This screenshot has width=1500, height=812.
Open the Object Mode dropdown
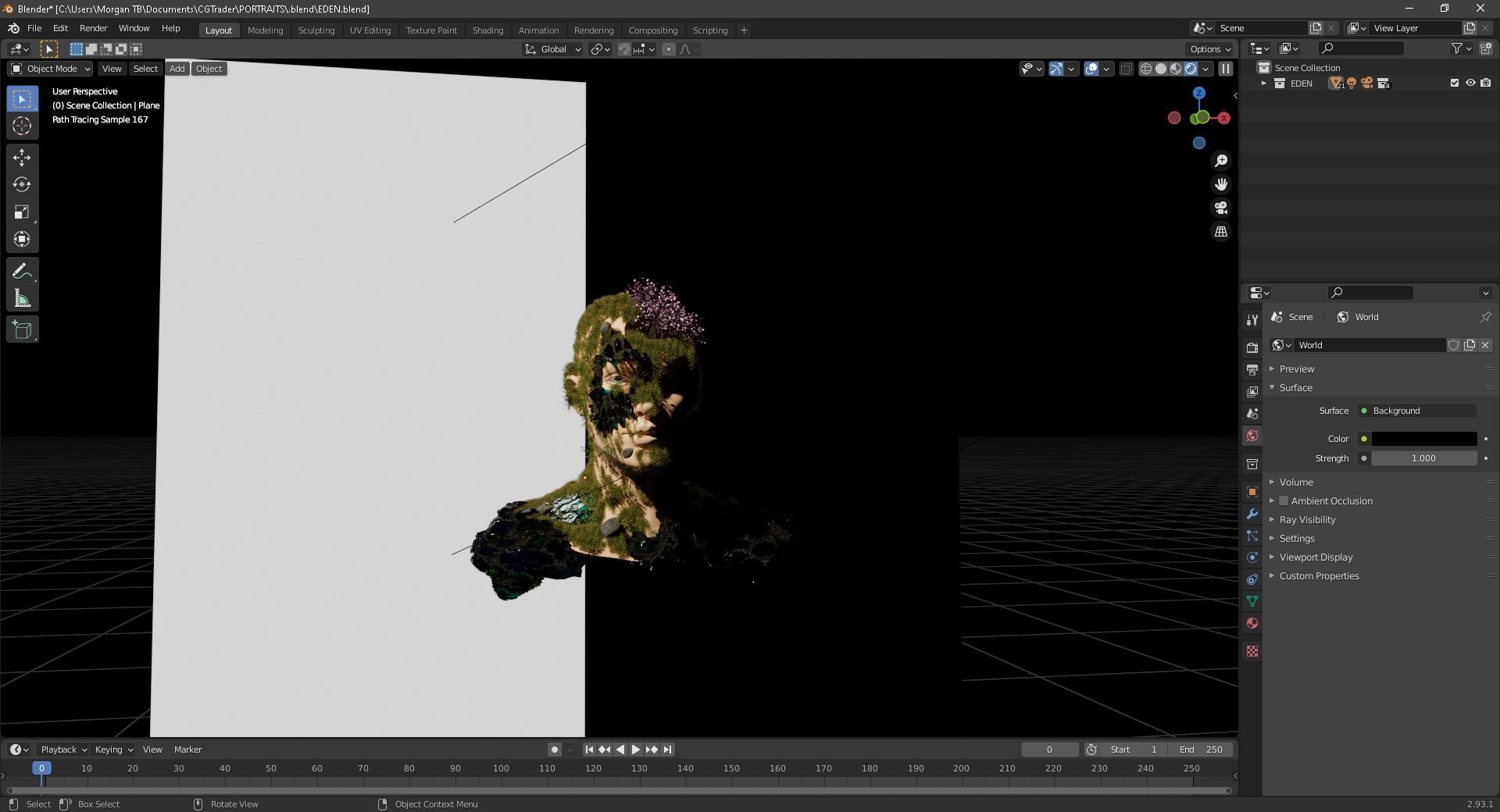click(51, 69)
